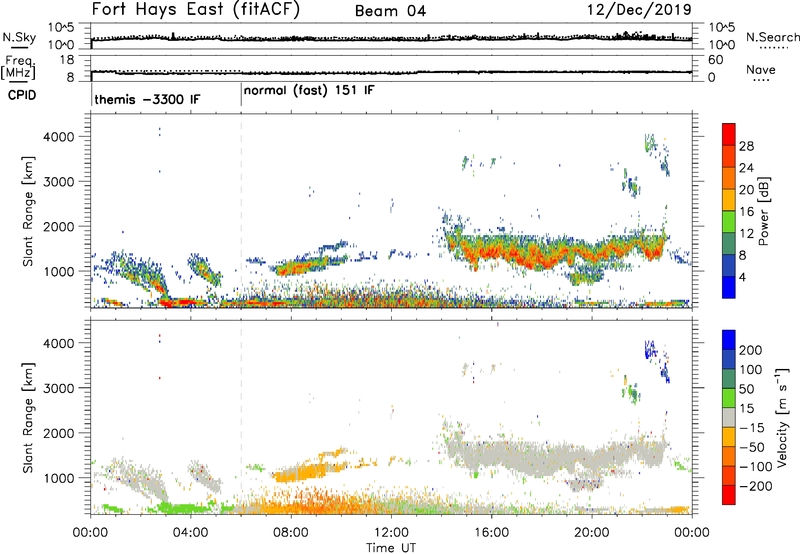800x554 pixels.
Task: Pick the green Velocity segment between 15 and 50
Action: pos(729,398)
